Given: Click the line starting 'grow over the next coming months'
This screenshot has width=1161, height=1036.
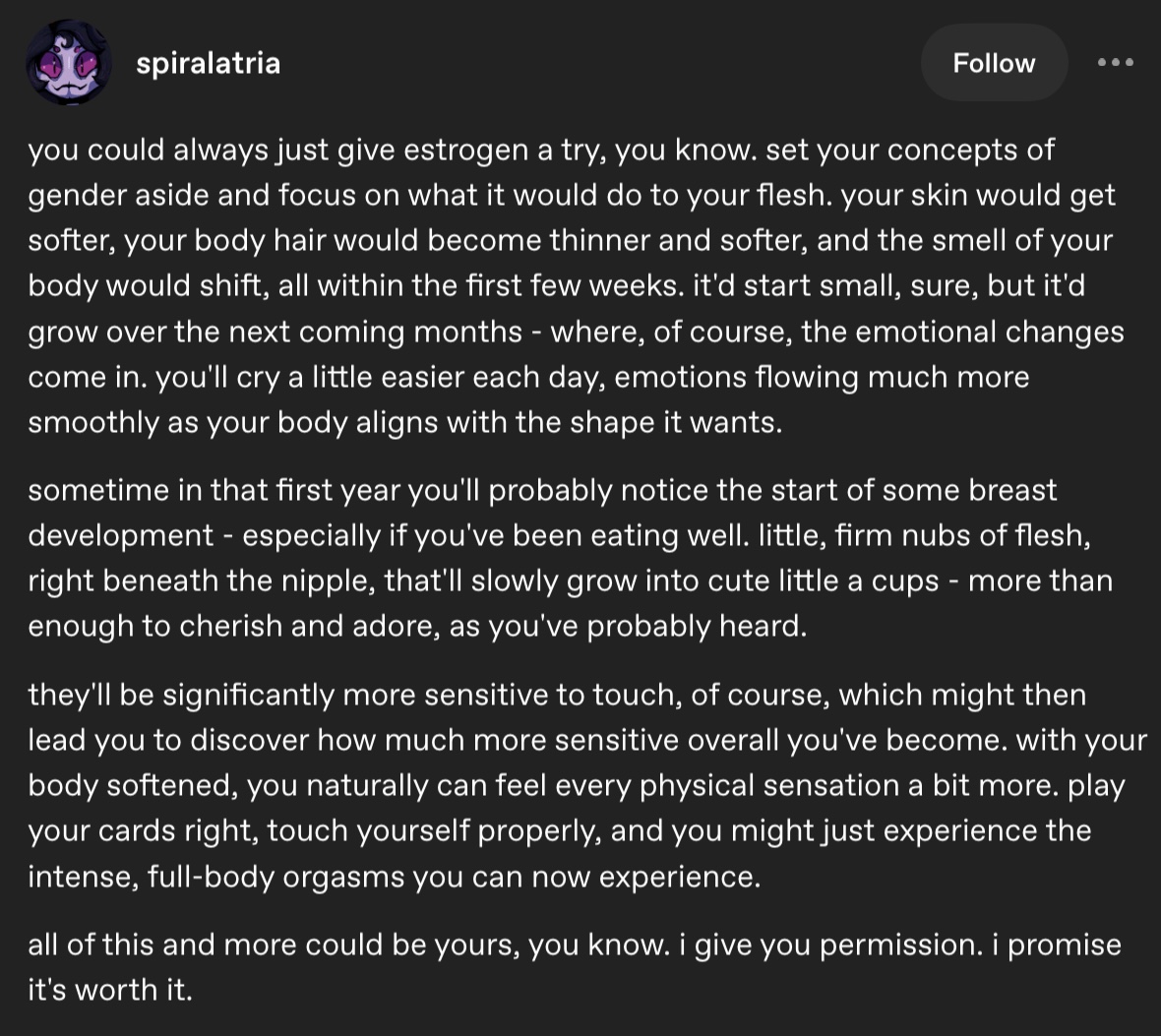Looking at the screenshot, I should [x=576, y=332].
